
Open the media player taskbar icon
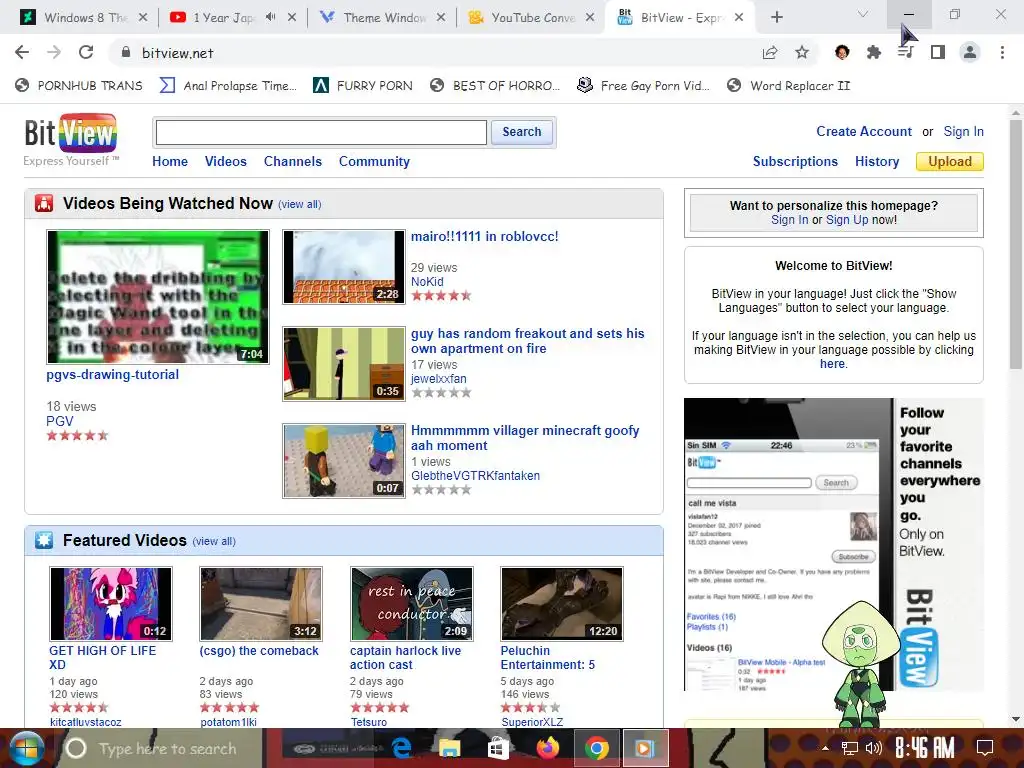tap(645, 748)
